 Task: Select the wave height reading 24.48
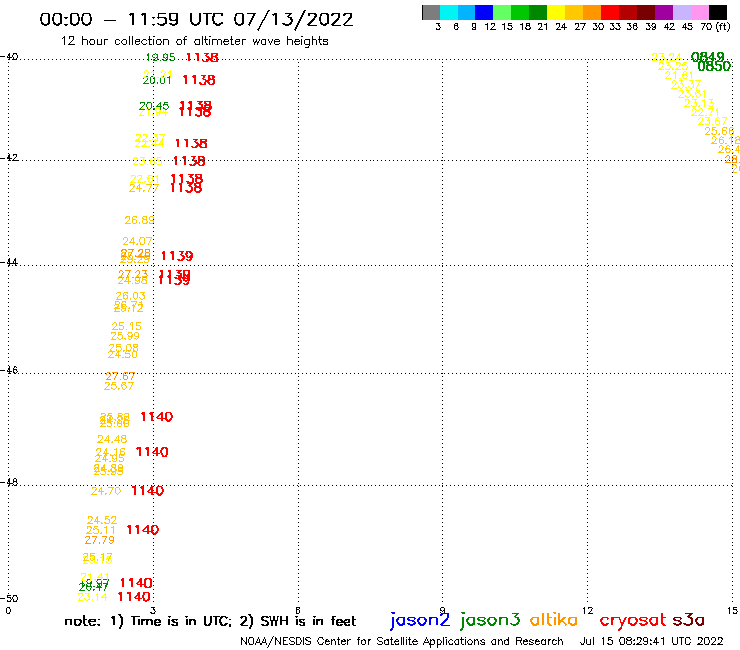point(112,439)
